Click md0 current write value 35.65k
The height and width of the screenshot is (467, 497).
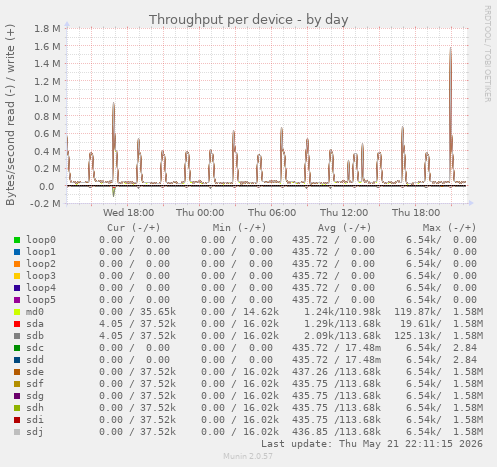[158, 312]
